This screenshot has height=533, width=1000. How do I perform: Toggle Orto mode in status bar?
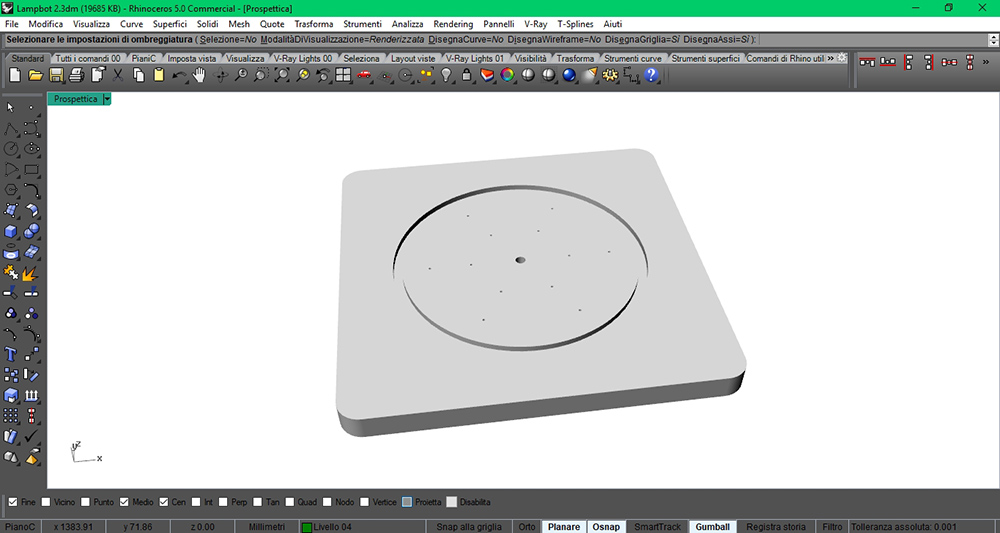tap(527, 527)
